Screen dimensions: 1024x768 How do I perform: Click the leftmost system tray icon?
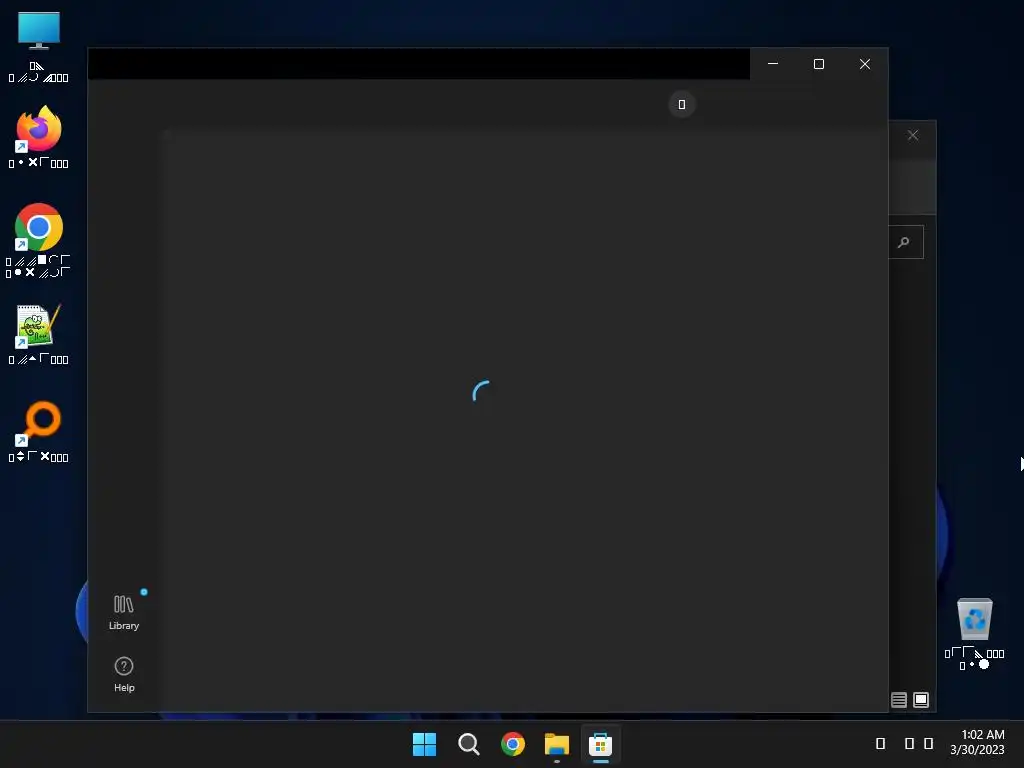pos(880,743)
